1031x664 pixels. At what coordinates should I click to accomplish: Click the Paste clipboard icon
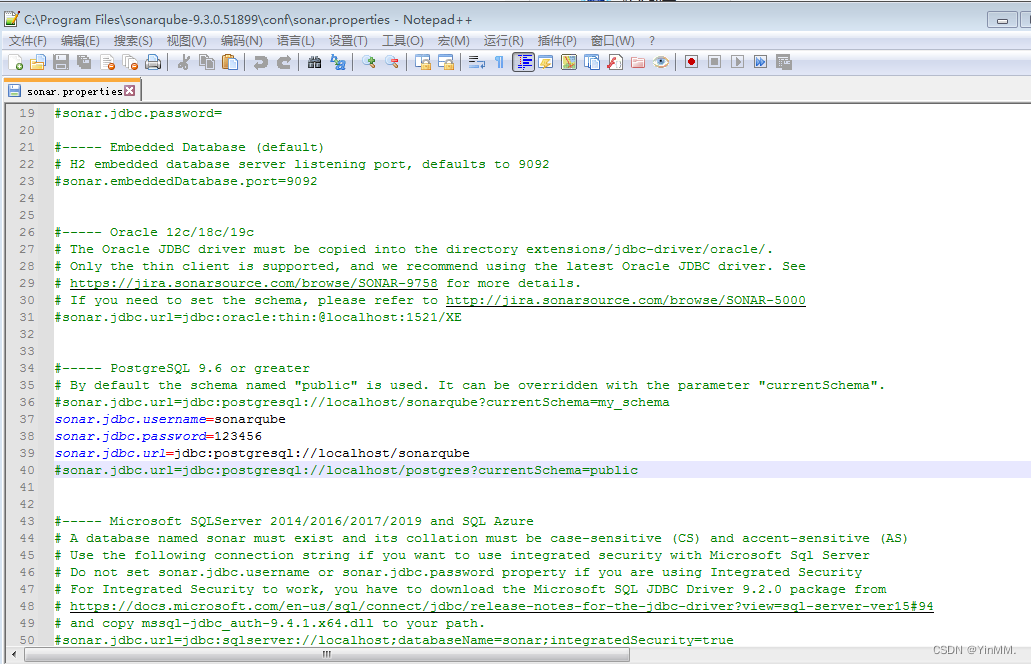tap(230, 62)
